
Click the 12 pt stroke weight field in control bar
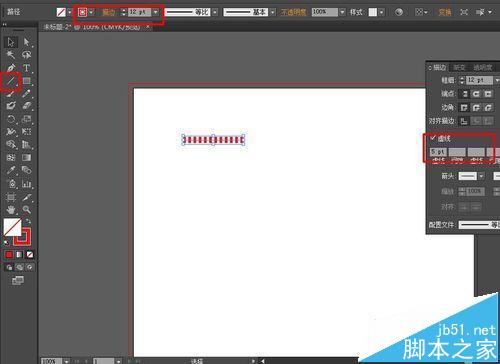point(140,12)
